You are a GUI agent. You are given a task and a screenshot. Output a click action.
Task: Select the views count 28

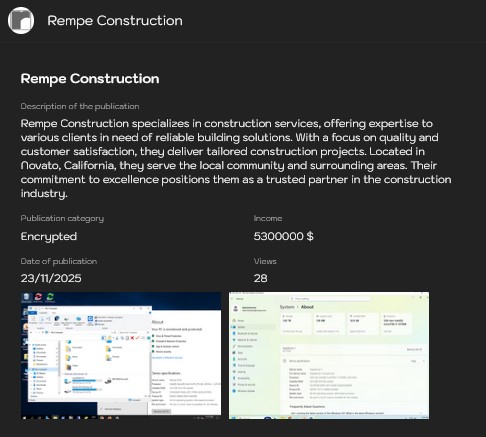click(x=260, y=278)
